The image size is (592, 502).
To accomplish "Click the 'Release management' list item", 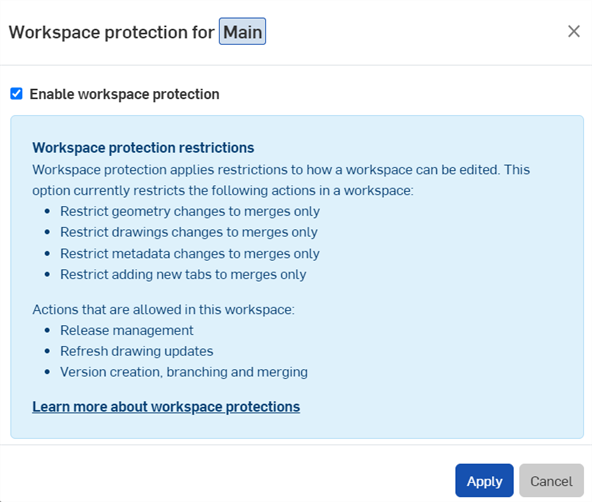I will (x=126, y=330).
